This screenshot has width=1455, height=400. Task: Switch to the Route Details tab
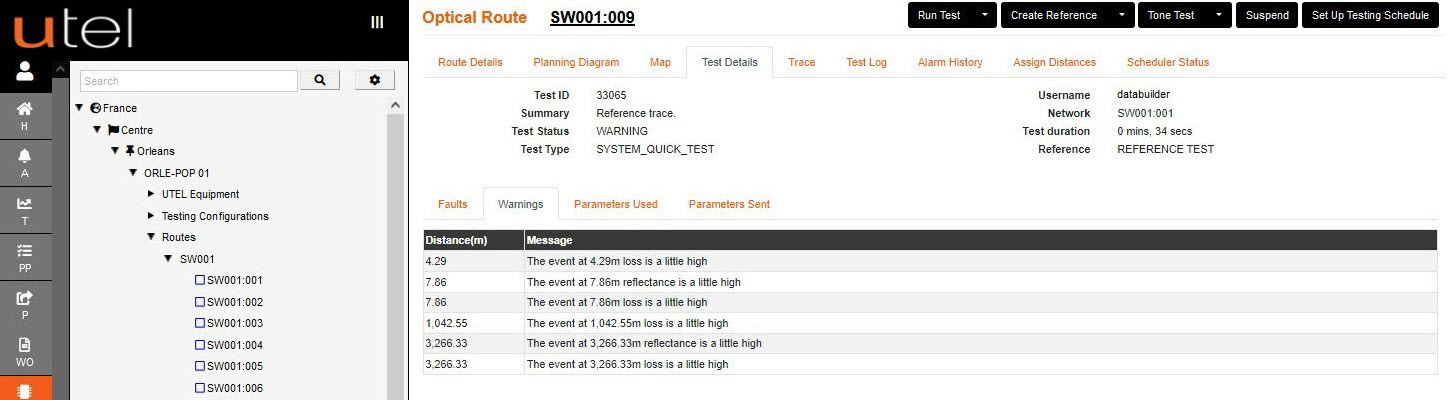pyautogui.click(x=470, y=62)
